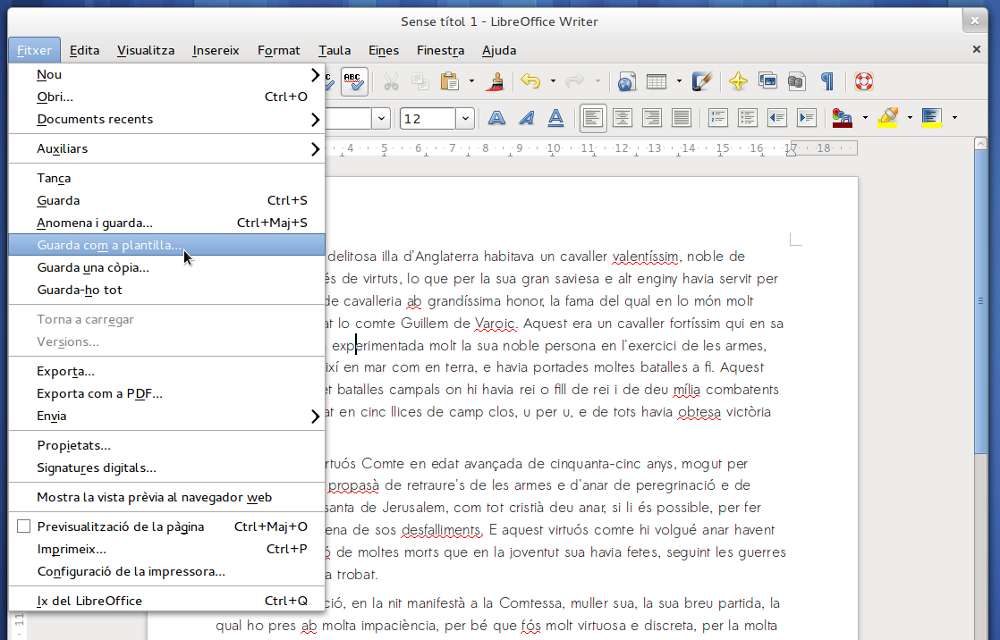1000x640 pixels.
Task: Align text left
Action: [x=592, y=118]
